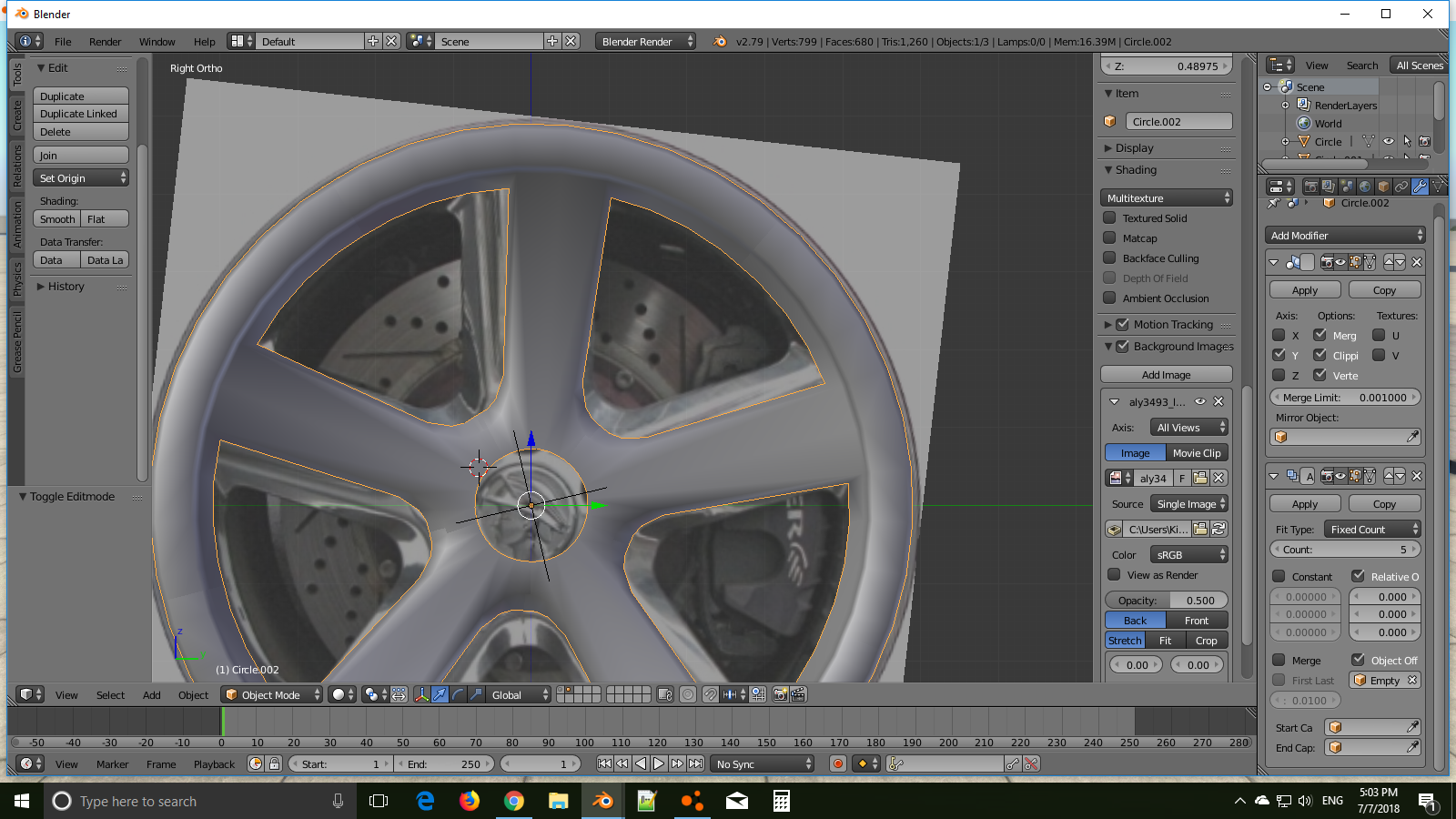The height and width of the screenshot is (819, 1456).
Task: Click the Add Image button
Action: click(1167, 374)
